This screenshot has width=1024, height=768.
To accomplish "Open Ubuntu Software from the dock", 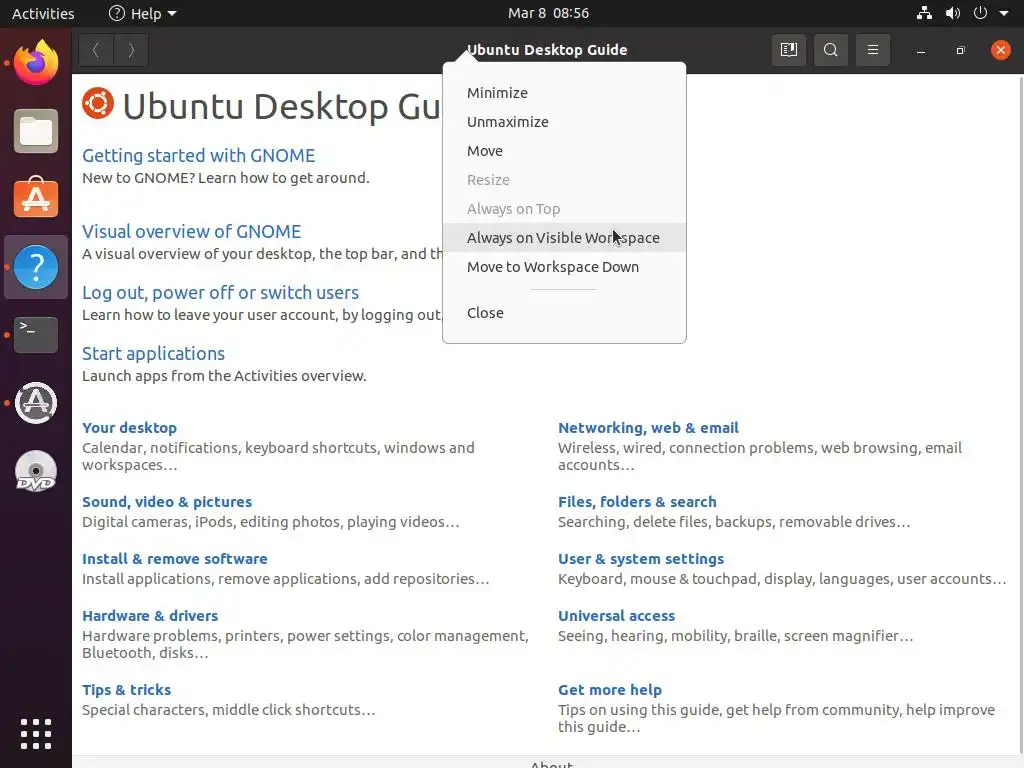I will (x=36, y=198).
